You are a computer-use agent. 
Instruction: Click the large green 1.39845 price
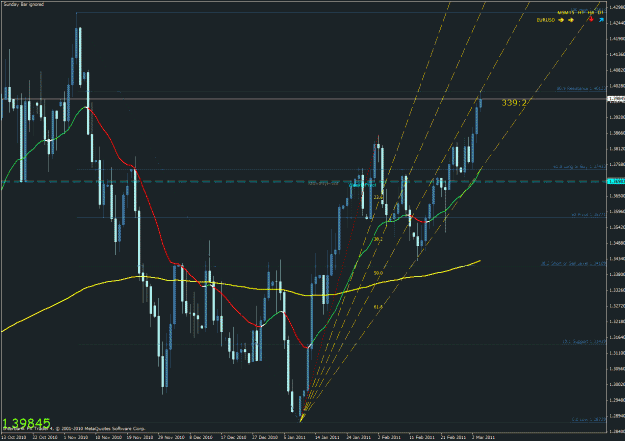click(26, 423)
